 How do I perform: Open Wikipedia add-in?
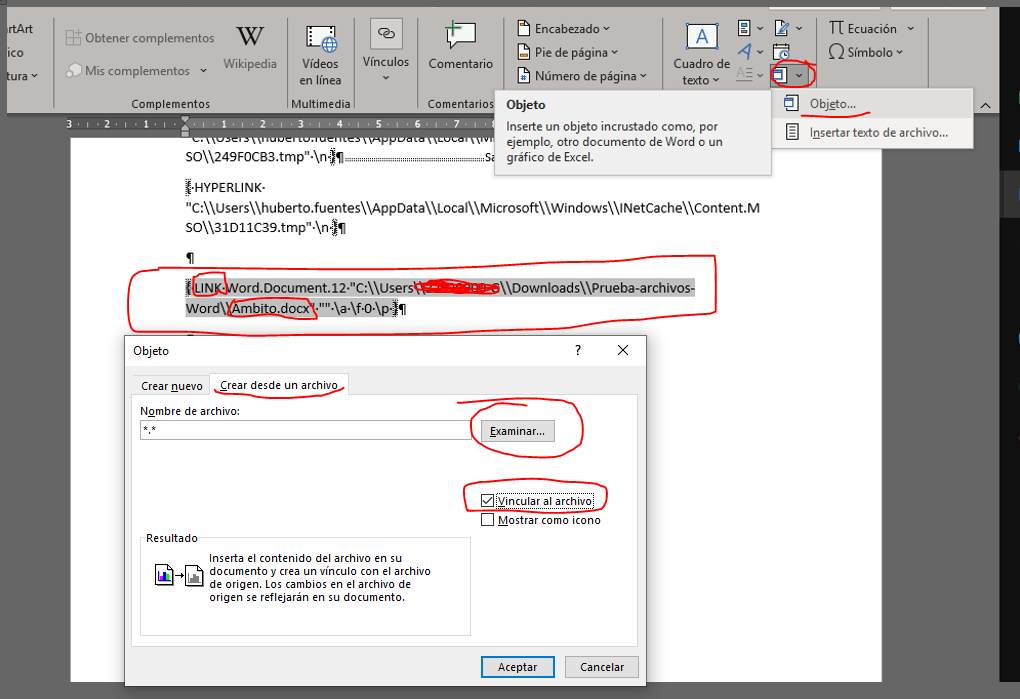tap(250, 47)
